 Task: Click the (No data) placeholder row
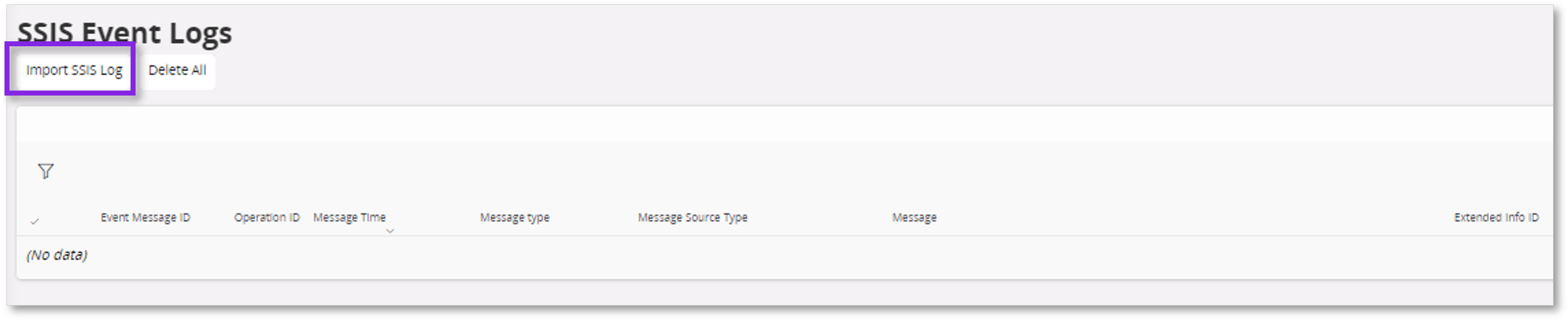click(57, 255)
